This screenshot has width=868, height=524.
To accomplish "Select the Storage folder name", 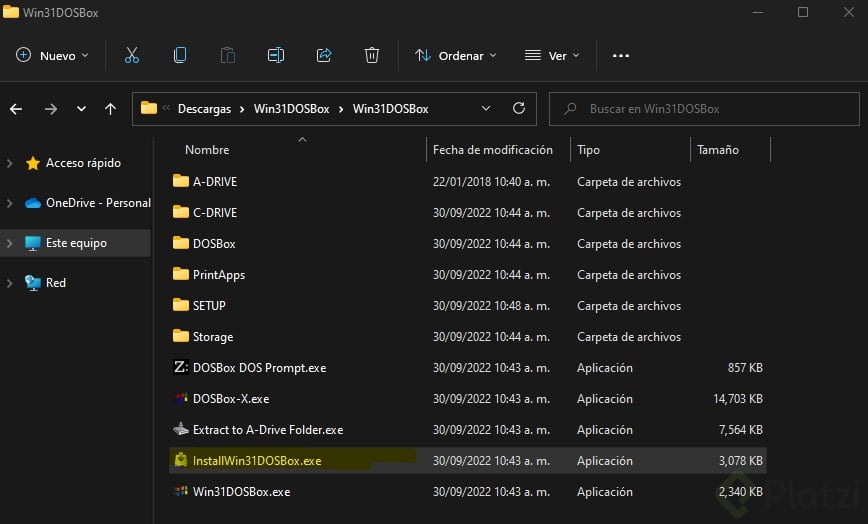I will (x=213, y=337).
